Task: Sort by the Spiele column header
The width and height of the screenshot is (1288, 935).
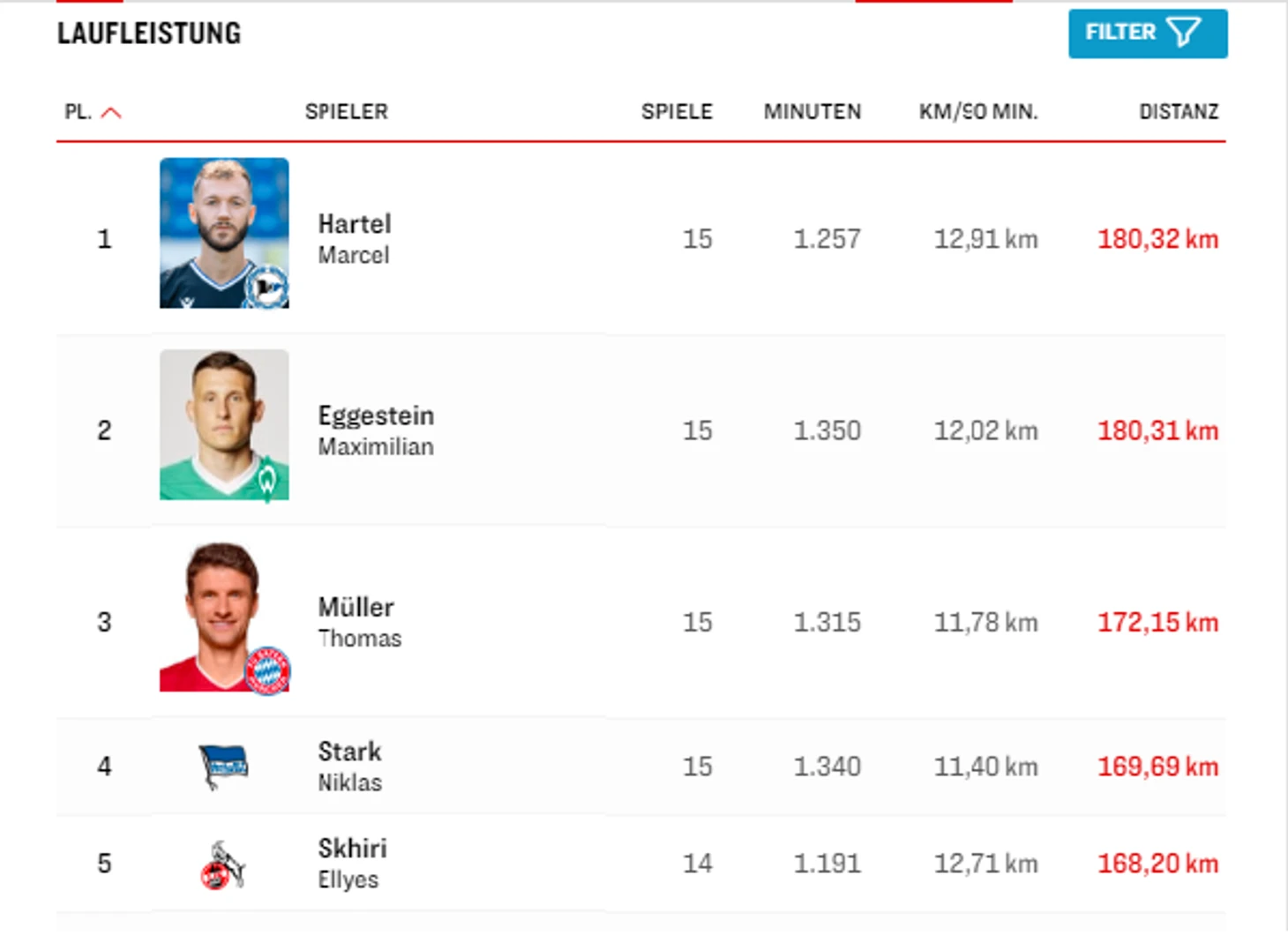Action: pyautogui.click(x=677, y=111)
